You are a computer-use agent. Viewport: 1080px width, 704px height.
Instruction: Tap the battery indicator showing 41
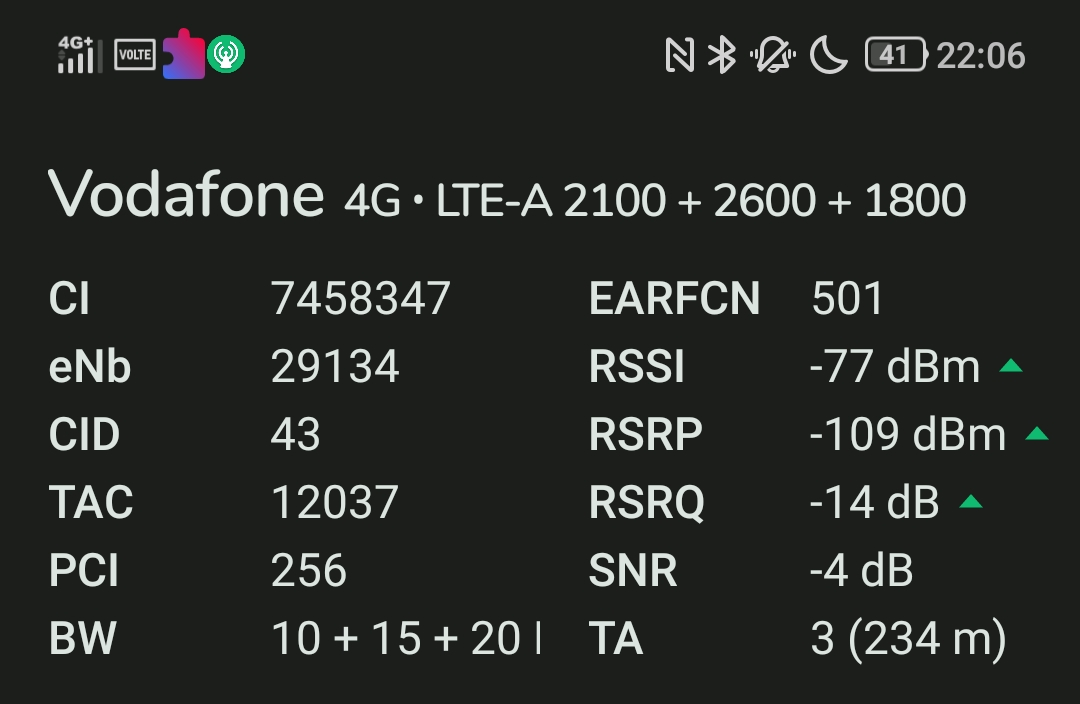[896, 55]
